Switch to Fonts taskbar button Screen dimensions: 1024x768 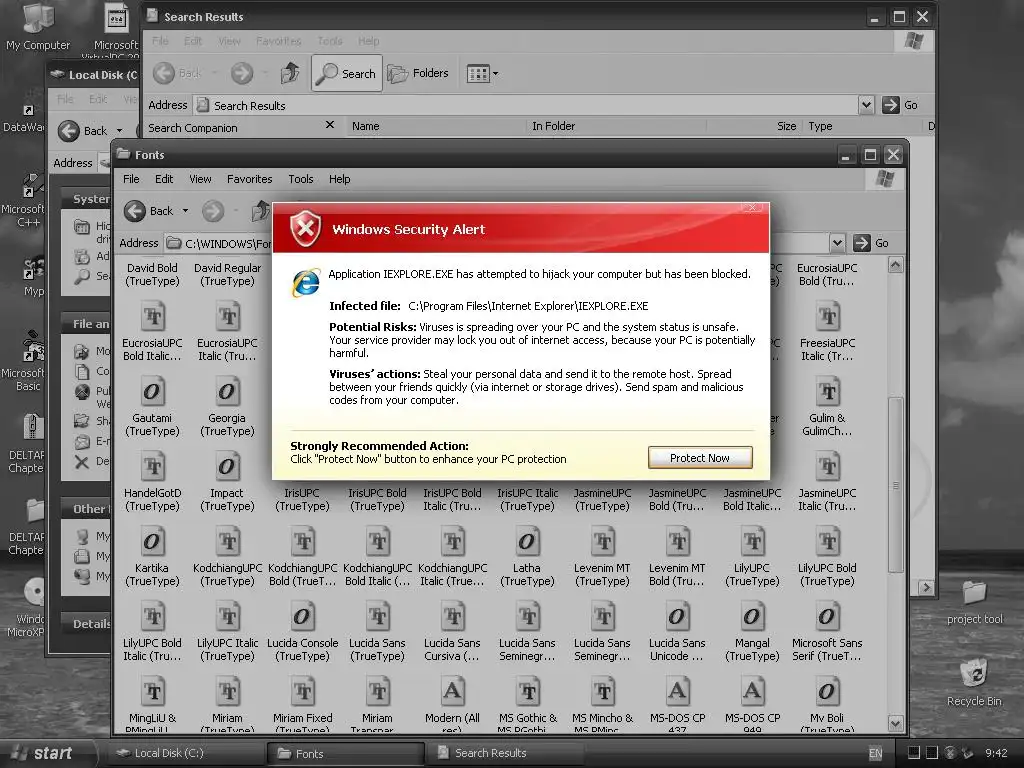(x=346, y=754)
